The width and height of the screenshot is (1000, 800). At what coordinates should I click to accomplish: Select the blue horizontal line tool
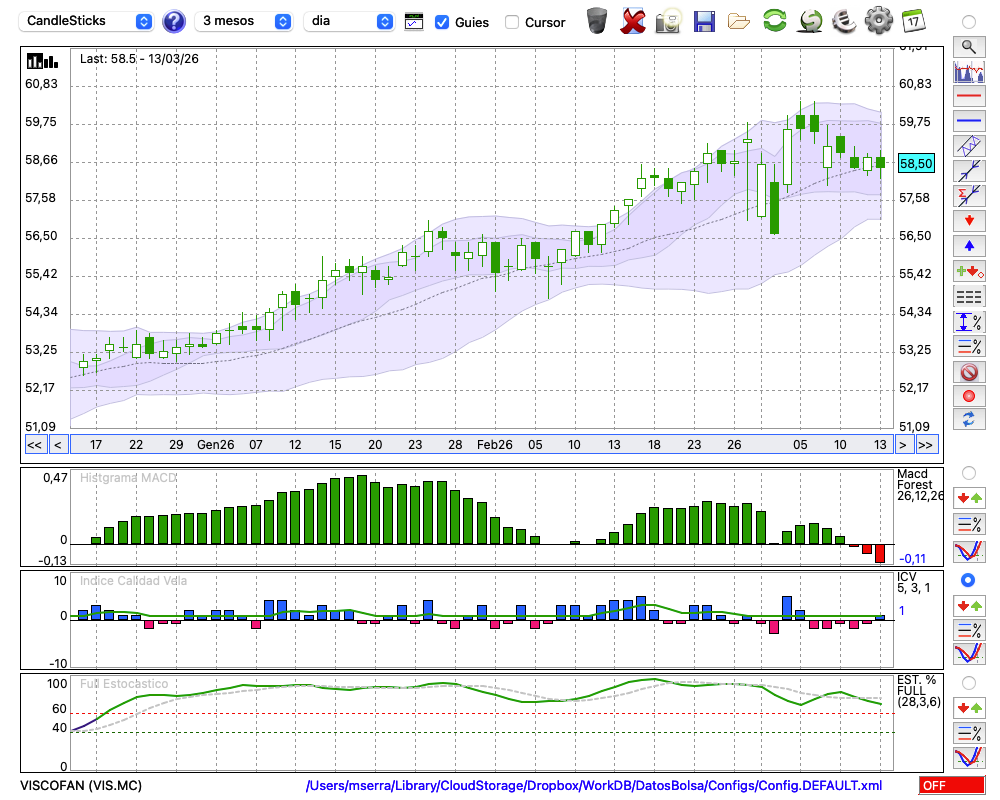coord(968,121)
